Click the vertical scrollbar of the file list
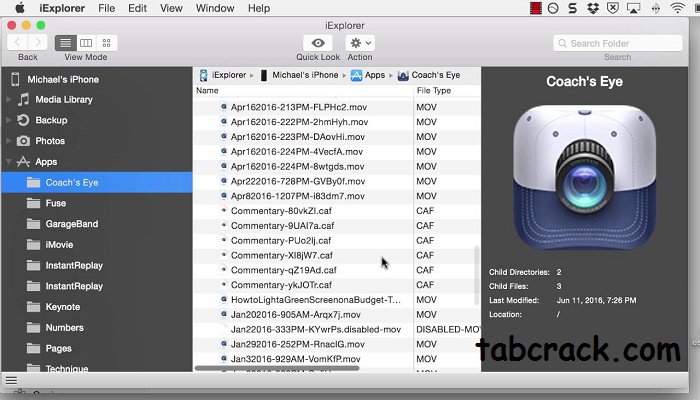This screenshot has width=700, height=400. point(476,275)
